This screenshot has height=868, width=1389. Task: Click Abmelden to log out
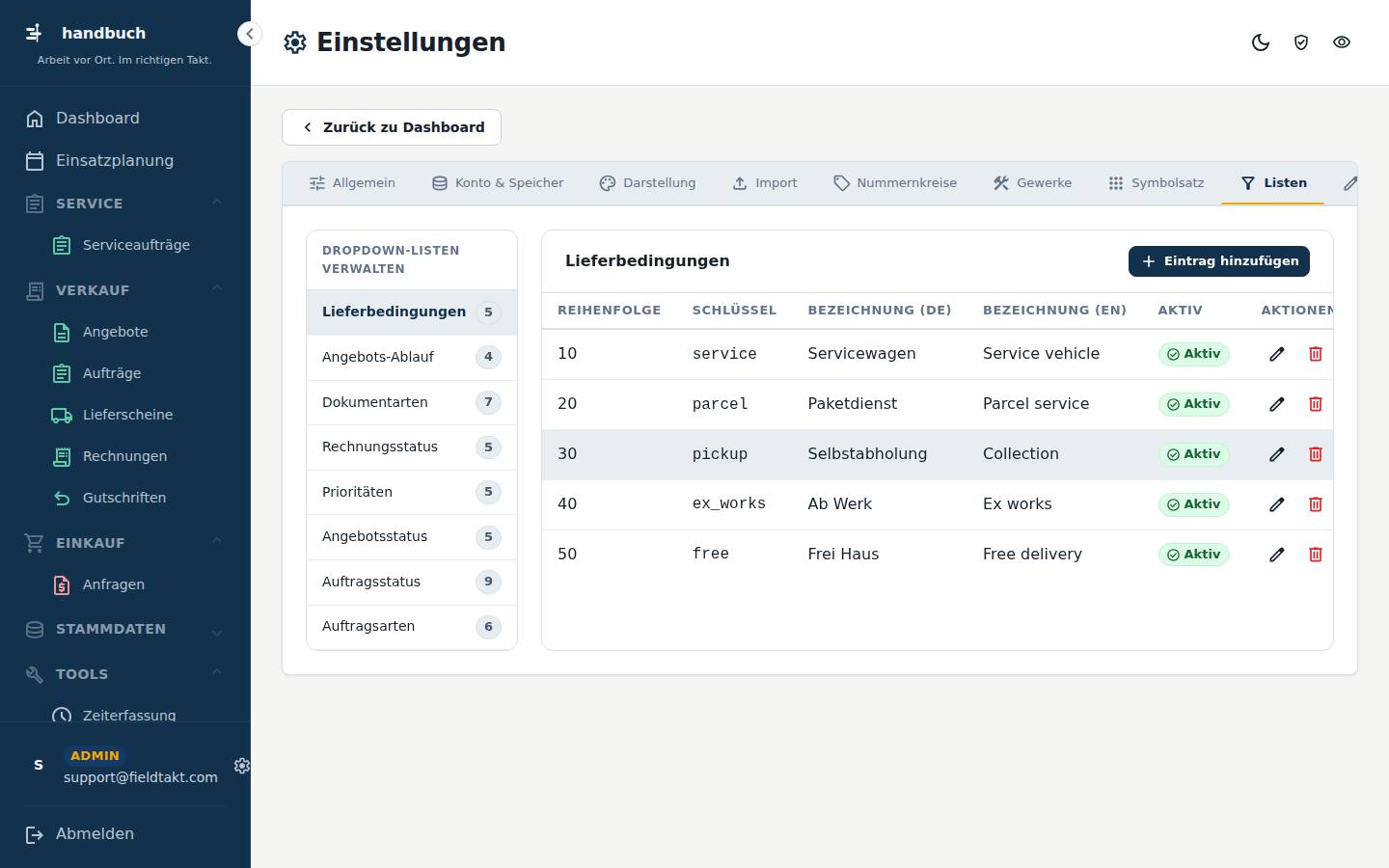(x=125, y=834)
